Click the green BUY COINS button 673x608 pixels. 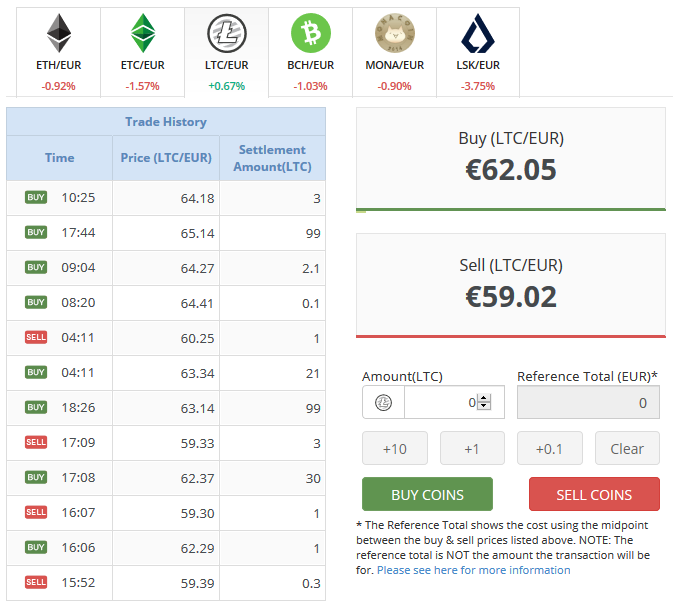pos(427,494)
